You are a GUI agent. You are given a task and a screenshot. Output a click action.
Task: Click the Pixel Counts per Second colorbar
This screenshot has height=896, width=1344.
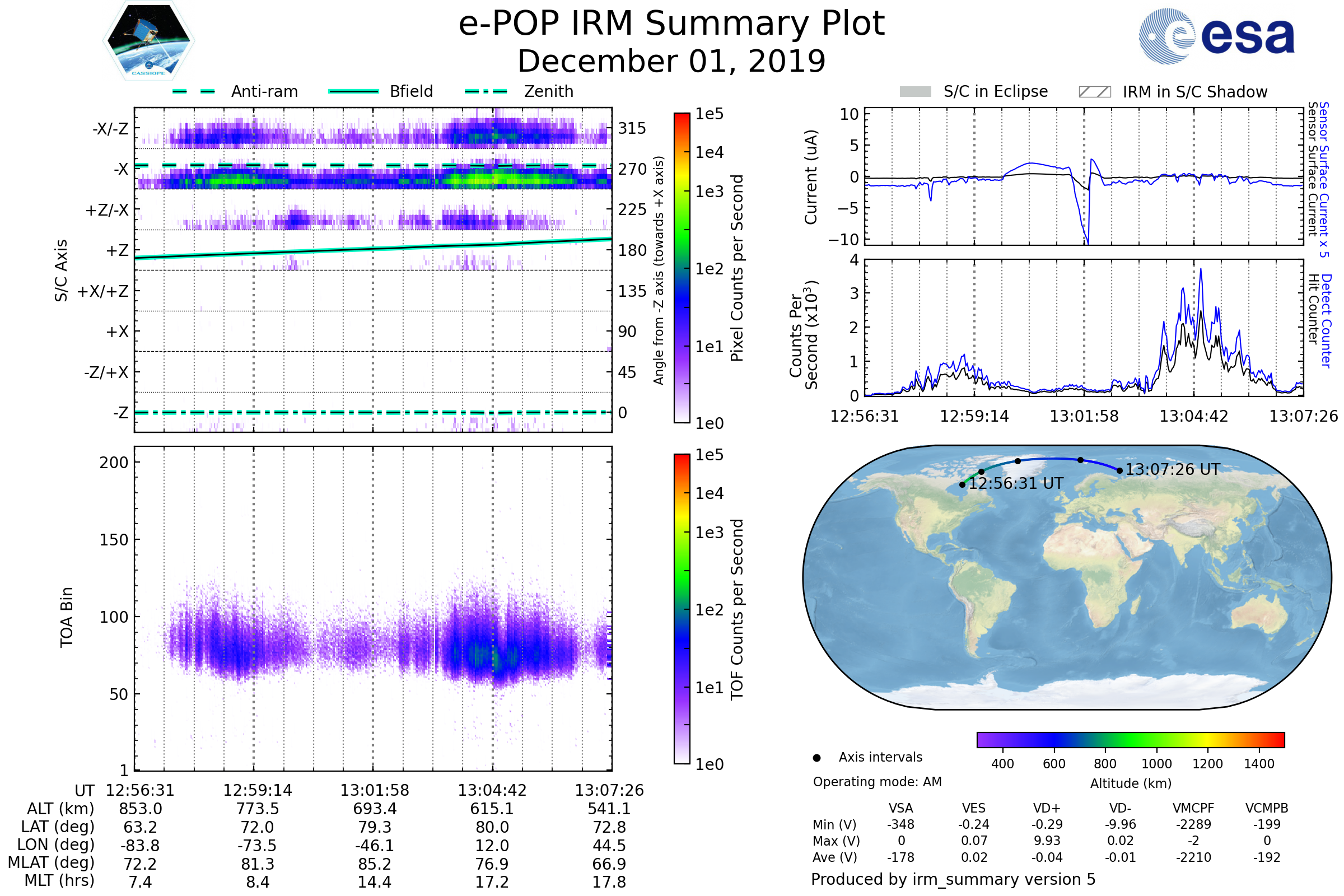click(x=682, y=268)
